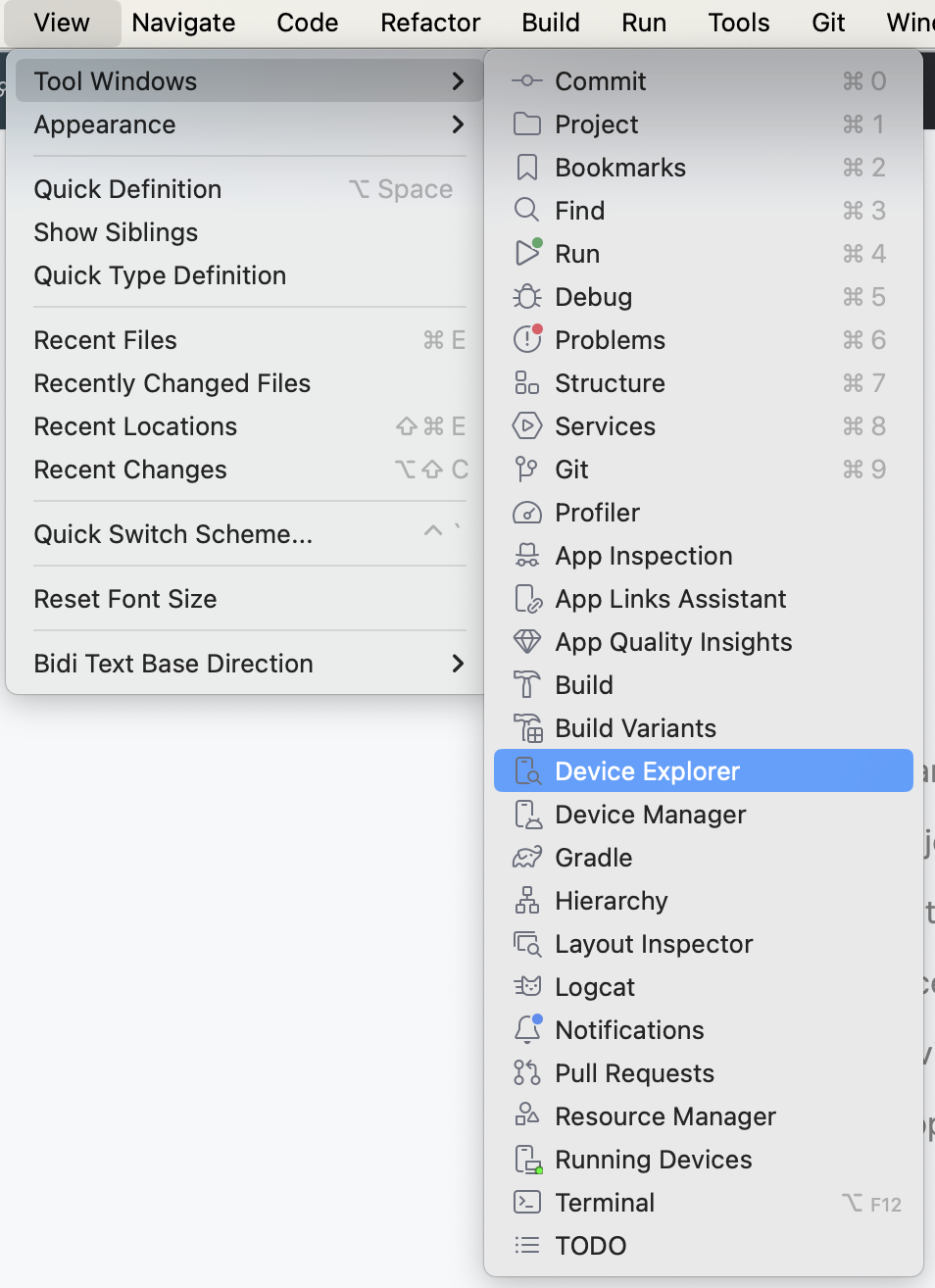The width and height of the screenshot is (935, 1288).
Task: Click the App Quality Insights diamond icon
Action: click(527, 642)
